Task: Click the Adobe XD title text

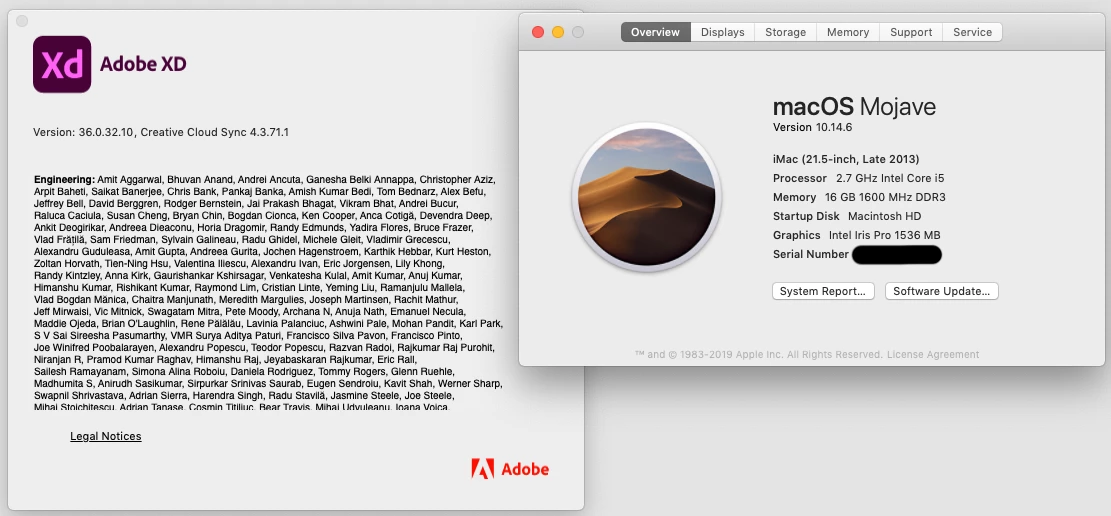Action: pyautogui.click(x=143, y=64)
